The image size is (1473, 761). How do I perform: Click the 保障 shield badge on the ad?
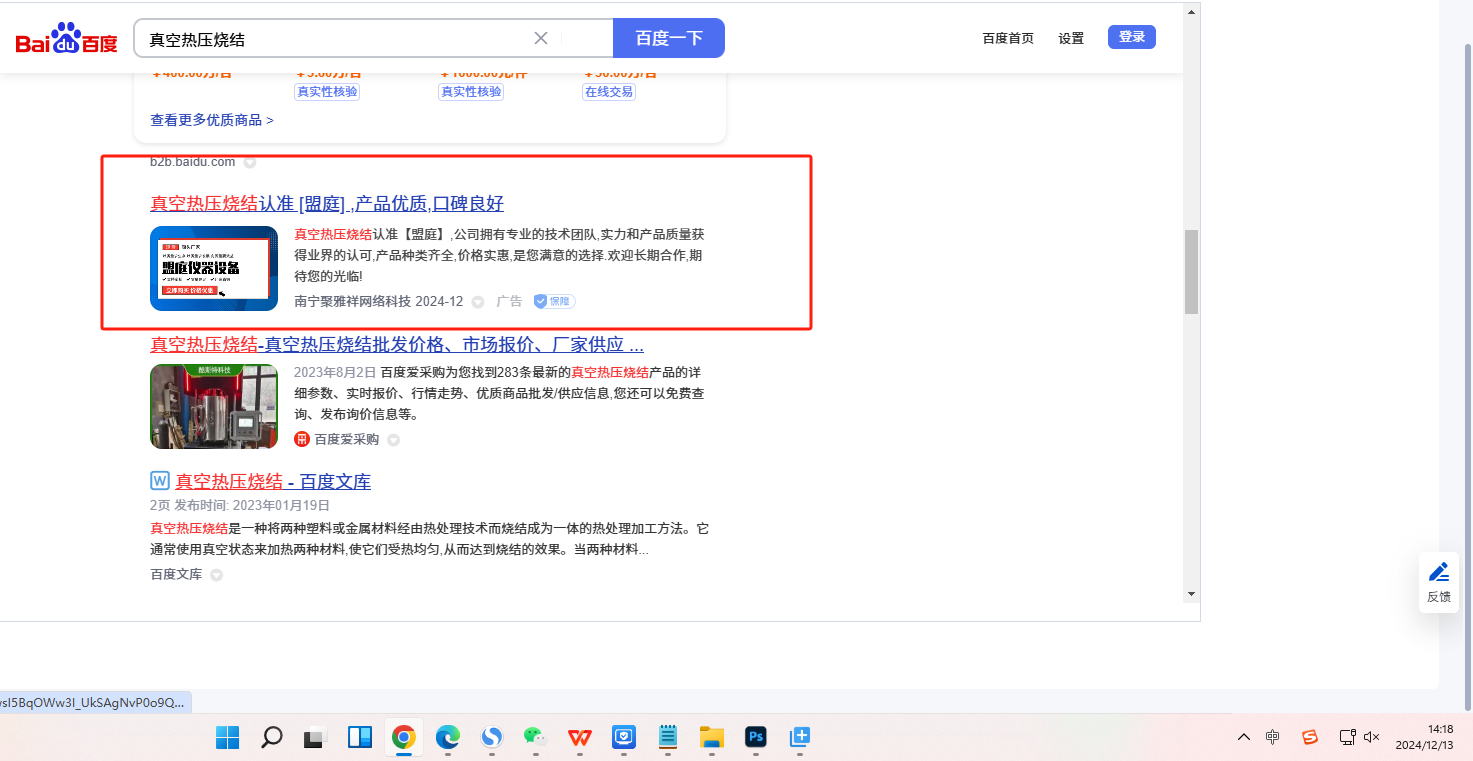click(x=554, y=301)
